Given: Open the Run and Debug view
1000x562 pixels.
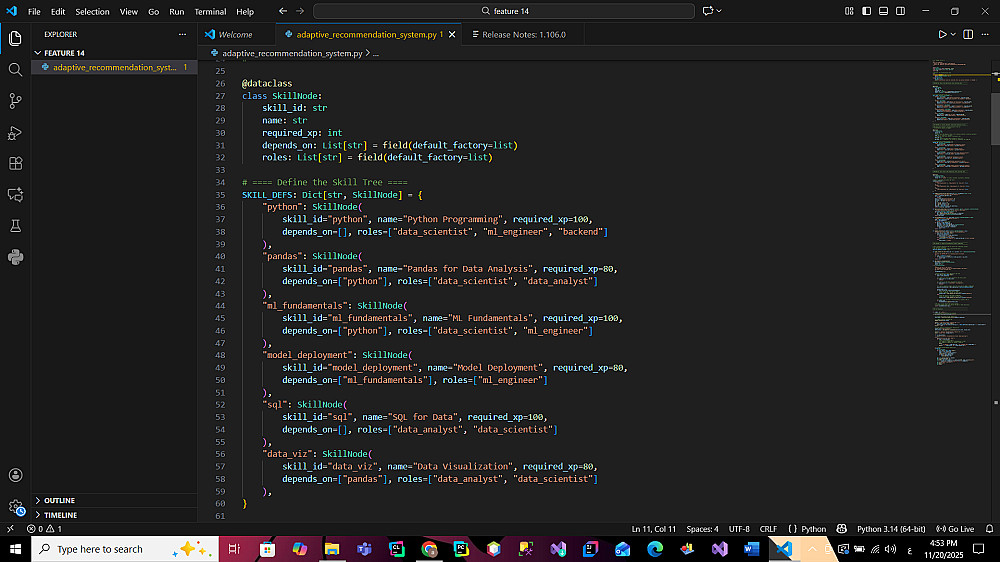Looking at the screenshot, I should click(15, 132).
